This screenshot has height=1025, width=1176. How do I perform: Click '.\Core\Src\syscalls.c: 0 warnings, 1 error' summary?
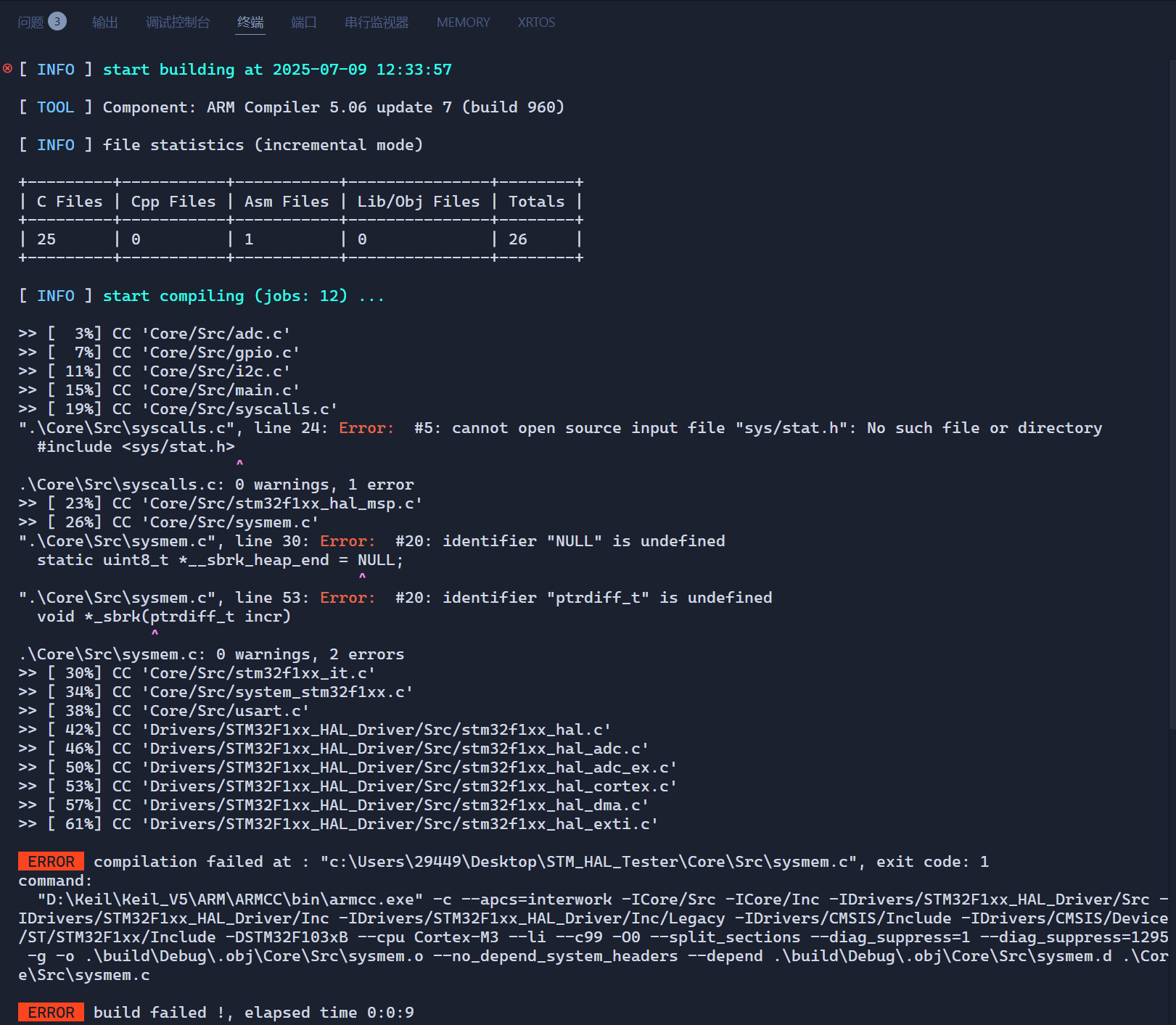point(216,485)
